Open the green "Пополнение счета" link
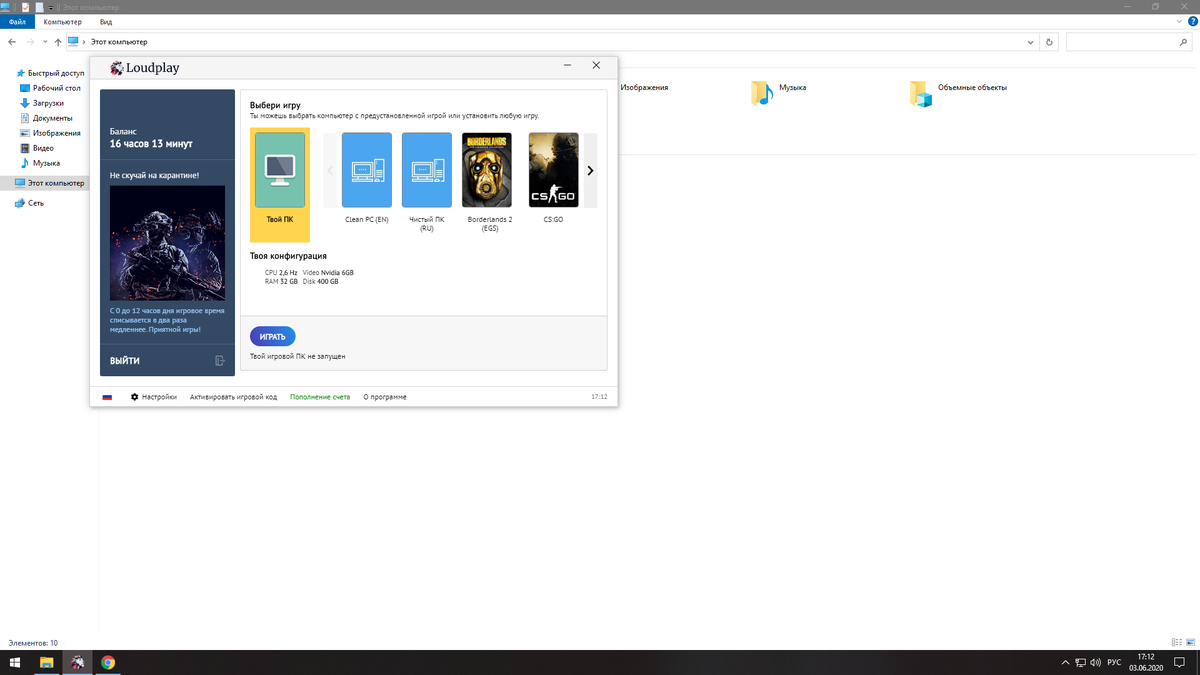Screen dimensions: 1200x675 point(320,397)
